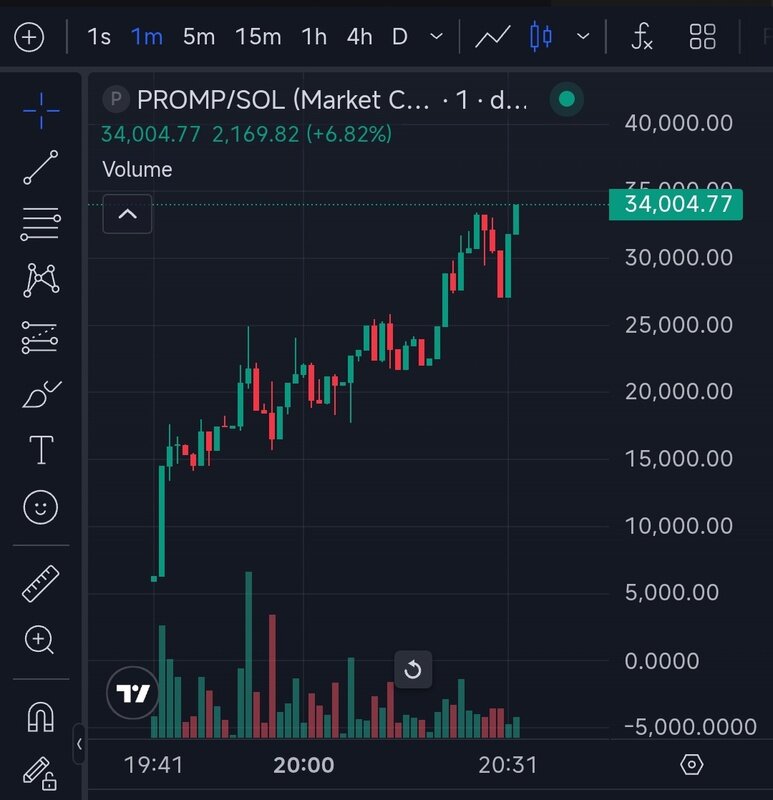The width and height of the screenshot is (773, 800).
Task: Open the chart style dropdown arrow
Action: point(584,38)
